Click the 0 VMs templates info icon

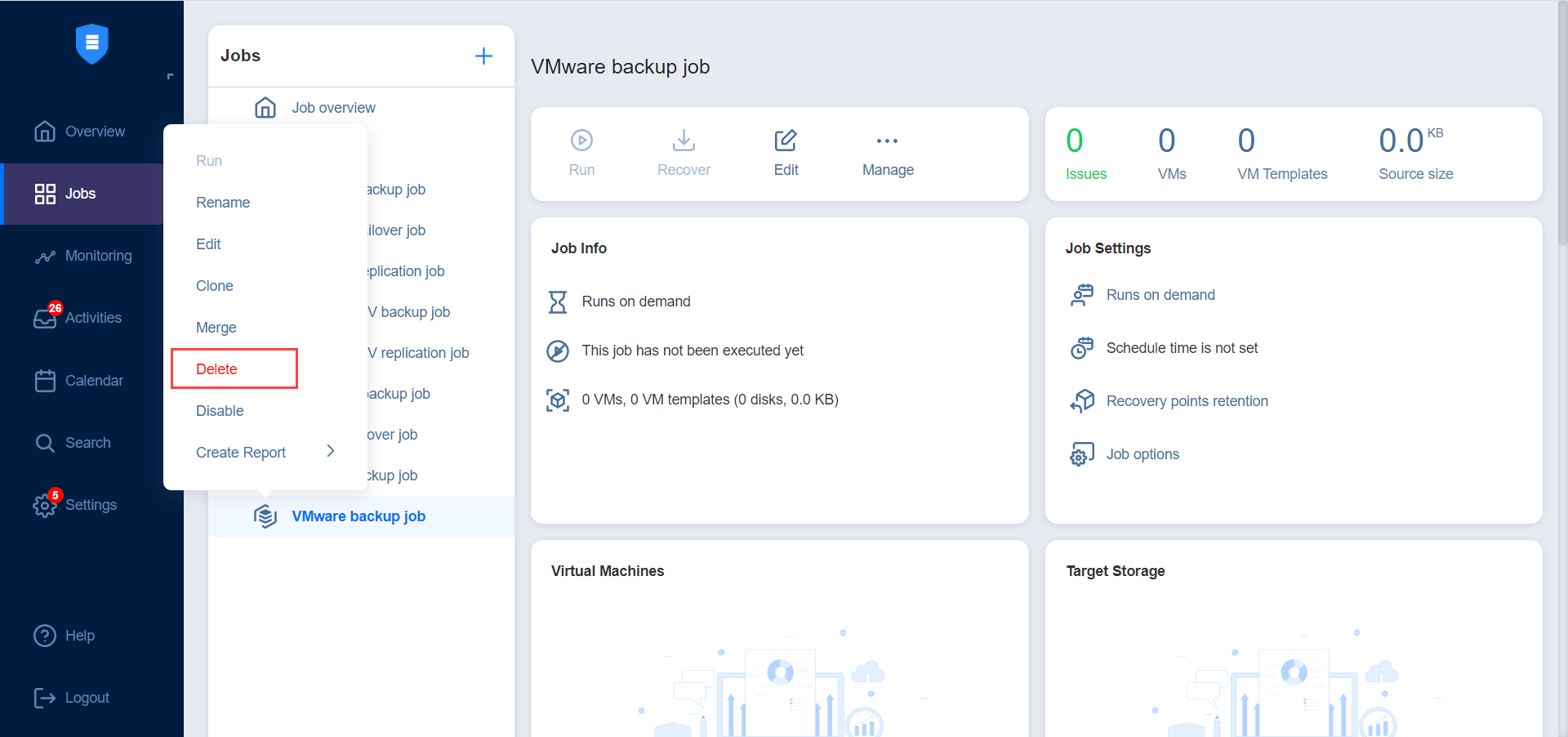click(557, 400)
